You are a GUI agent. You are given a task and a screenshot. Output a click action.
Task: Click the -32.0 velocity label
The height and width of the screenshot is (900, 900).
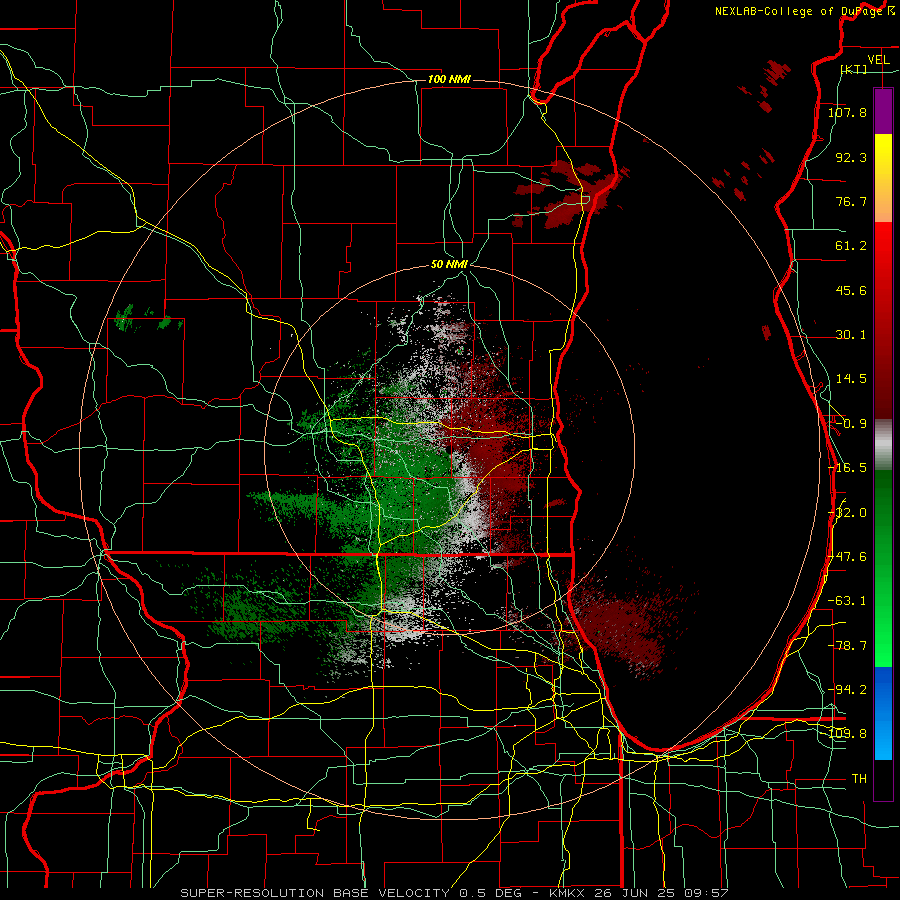click(x=847, y=513)
